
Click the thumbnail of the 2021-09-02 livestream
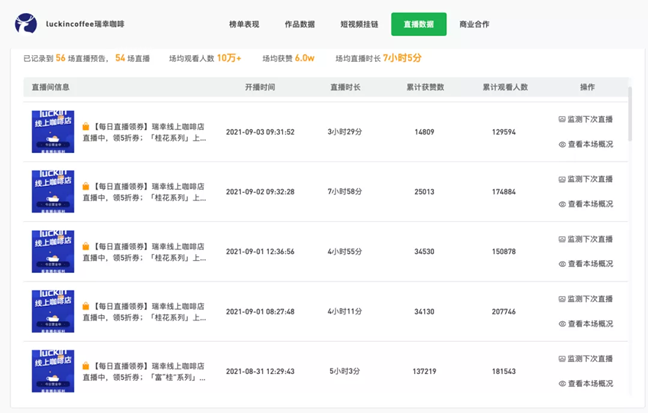point(52,191)
